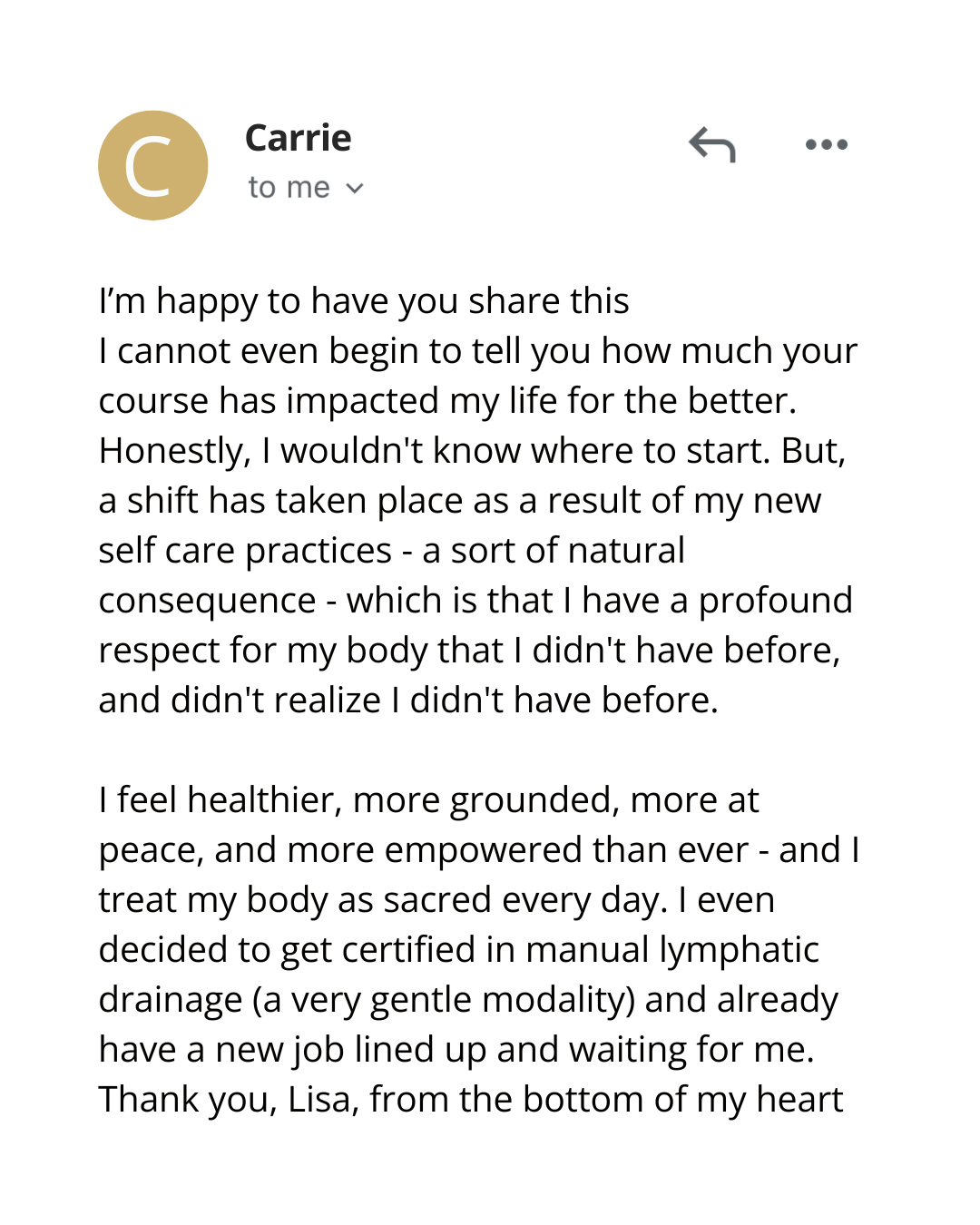Click the line starting "drainage (a very gentle modality)"
This screenshot has height=1225, width=980.
[x=468, y=1000]
